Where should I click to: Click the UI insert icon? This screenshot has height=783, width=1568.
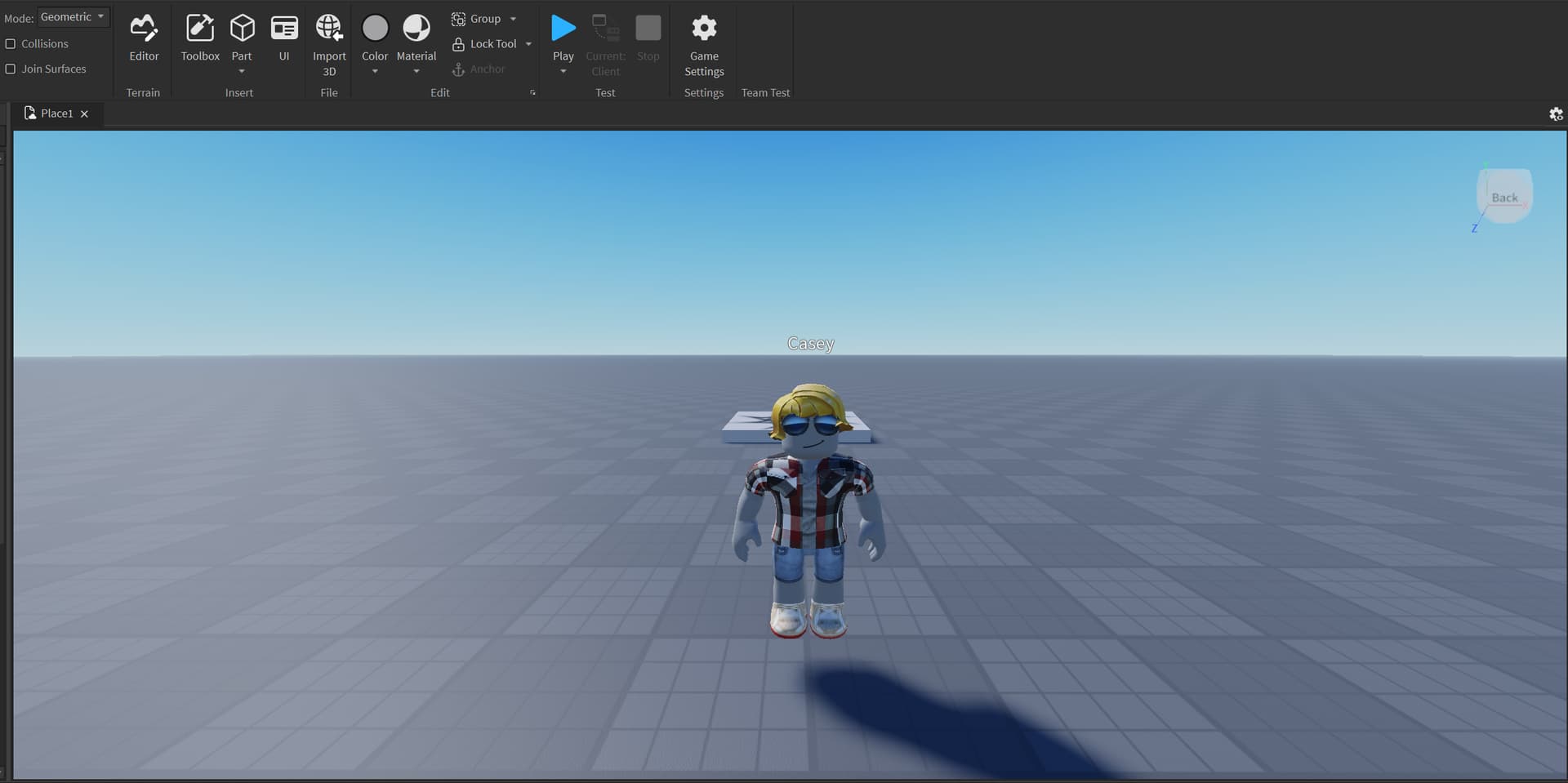click(284, 29)
